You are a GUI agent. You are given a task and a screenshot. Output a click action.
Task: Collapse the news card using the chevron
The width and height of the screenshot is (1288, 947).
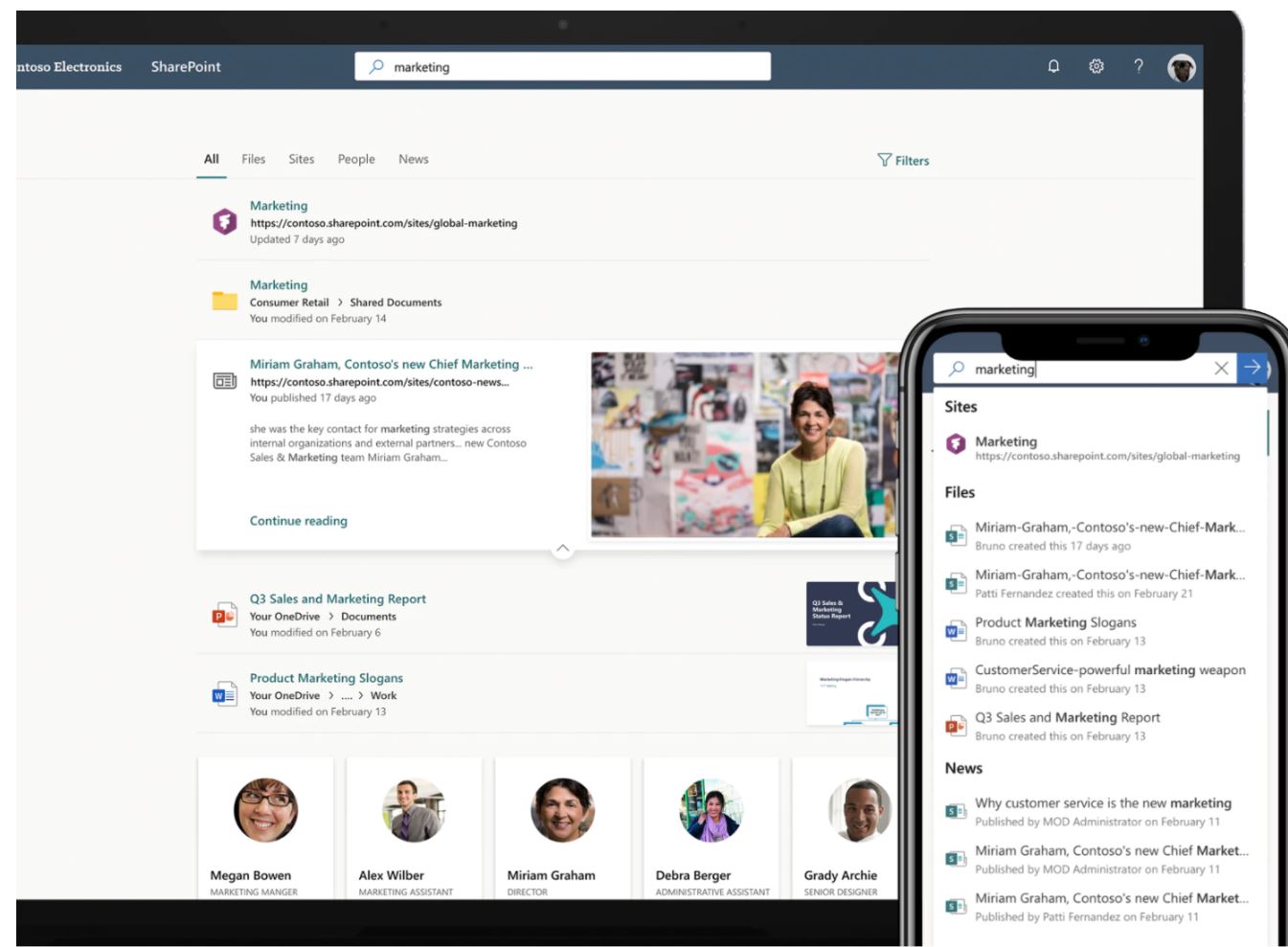[563, 548]
